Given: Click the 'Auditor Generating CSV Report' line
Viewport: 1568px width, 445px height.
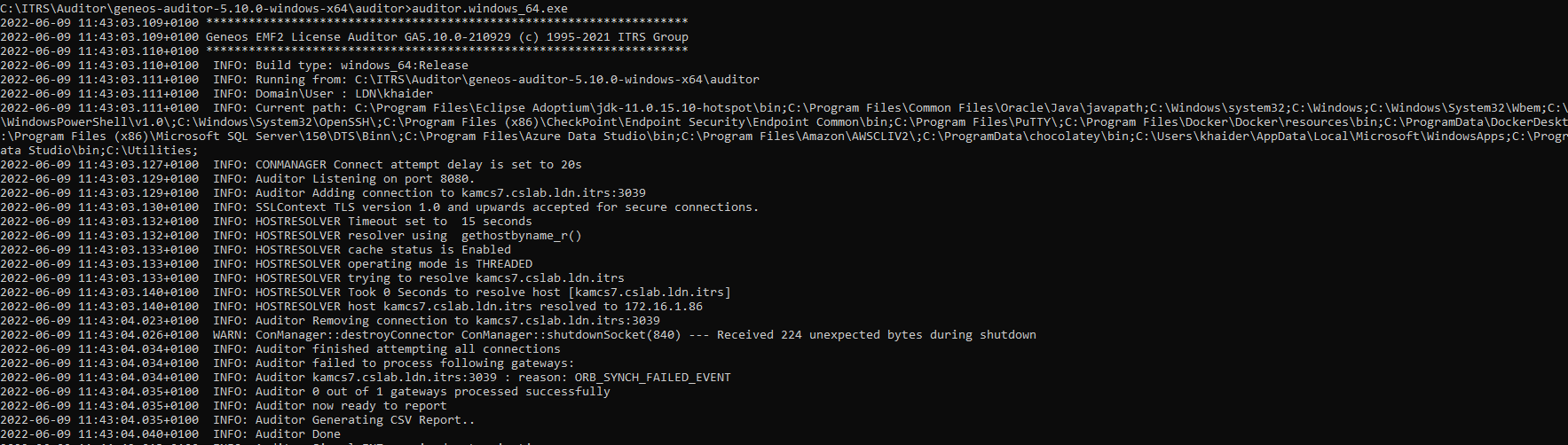Looking at the screenshot, I should [365, 419].
